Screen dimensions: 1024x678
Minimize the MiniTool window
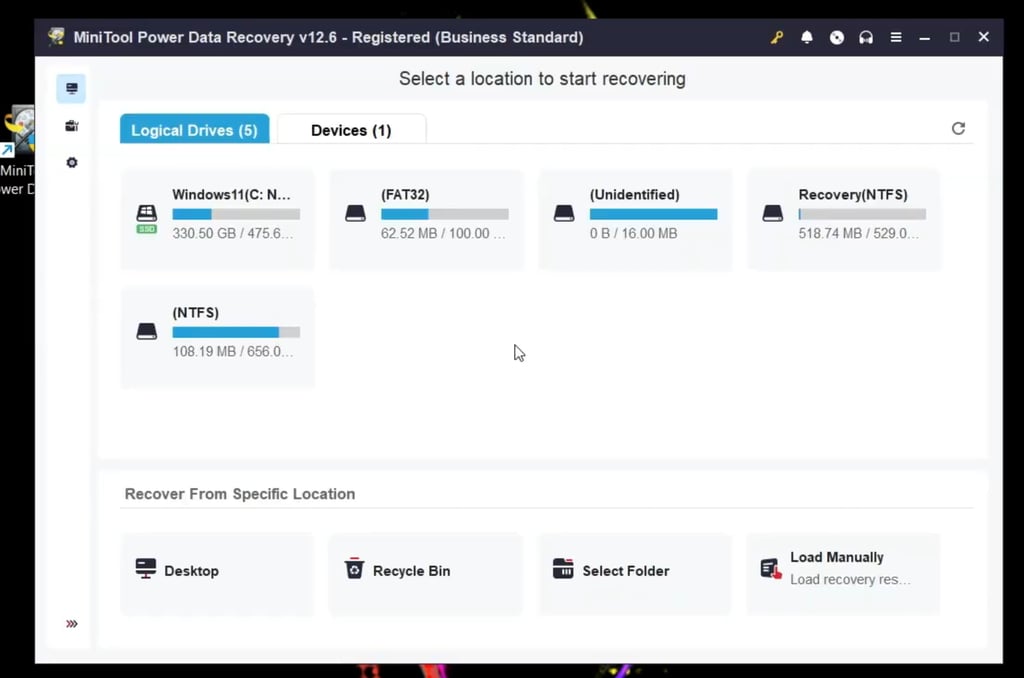925,38
